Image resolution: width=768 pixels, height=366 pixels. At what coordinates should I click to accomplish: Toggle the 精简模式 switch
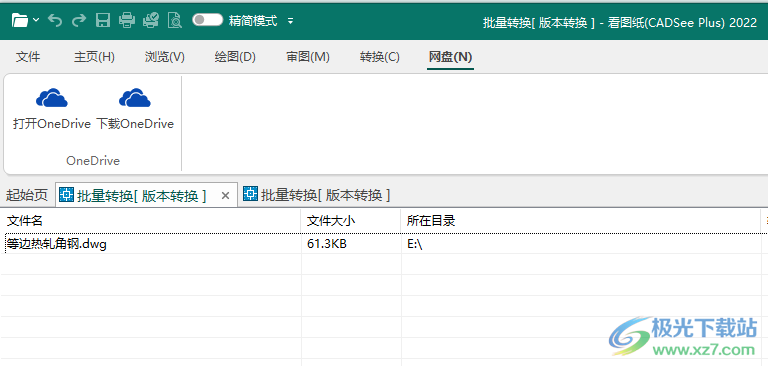click(x=208, y=20)
